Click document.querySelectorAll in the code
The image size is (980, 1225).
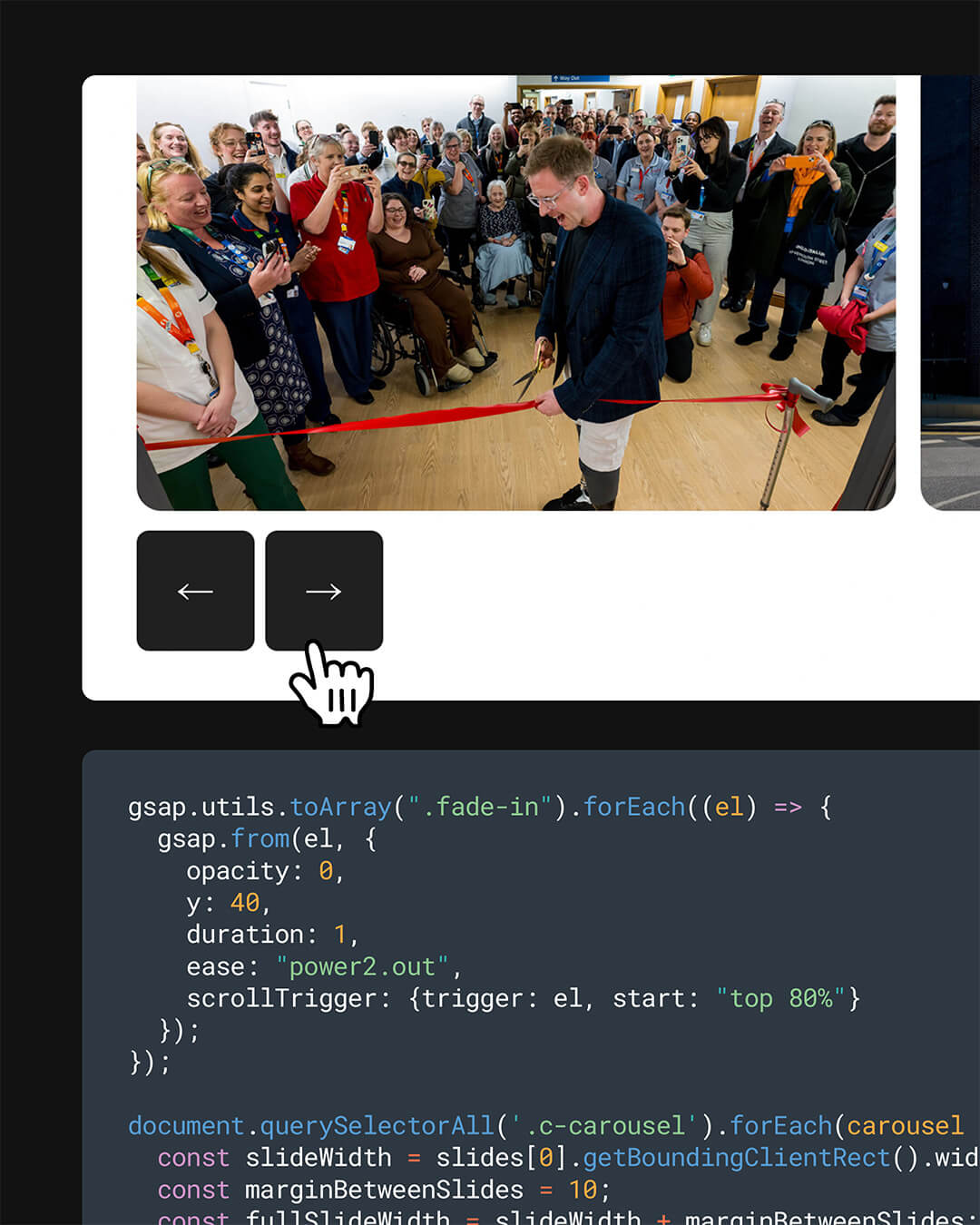[311, 1126]
